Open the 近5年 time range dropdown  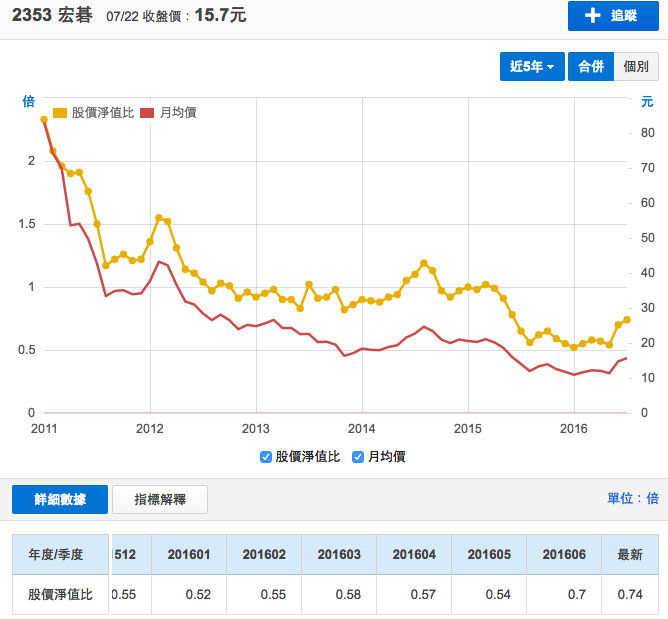coord(532,67)
